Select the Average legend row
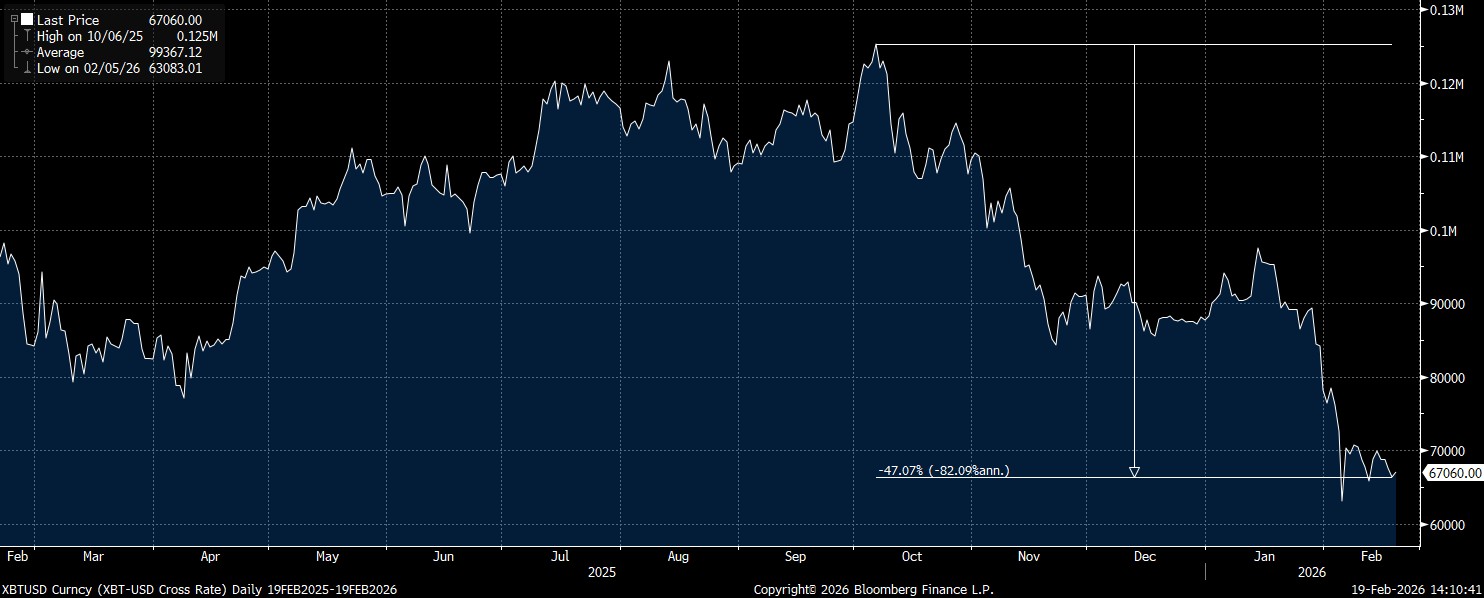This screenshot has height=598, width=1484. point(61,52)
